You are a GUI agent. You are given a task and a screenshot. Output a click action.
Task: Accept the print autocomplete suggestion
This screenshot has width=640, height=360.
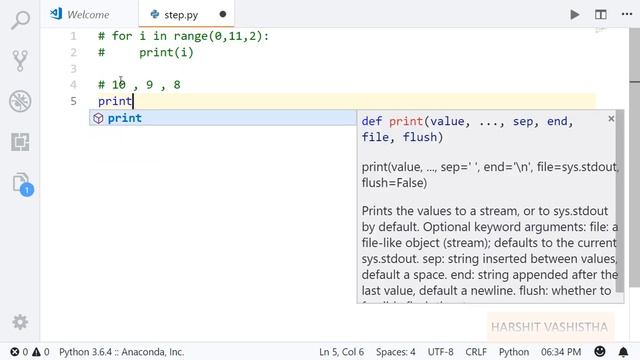223,118
